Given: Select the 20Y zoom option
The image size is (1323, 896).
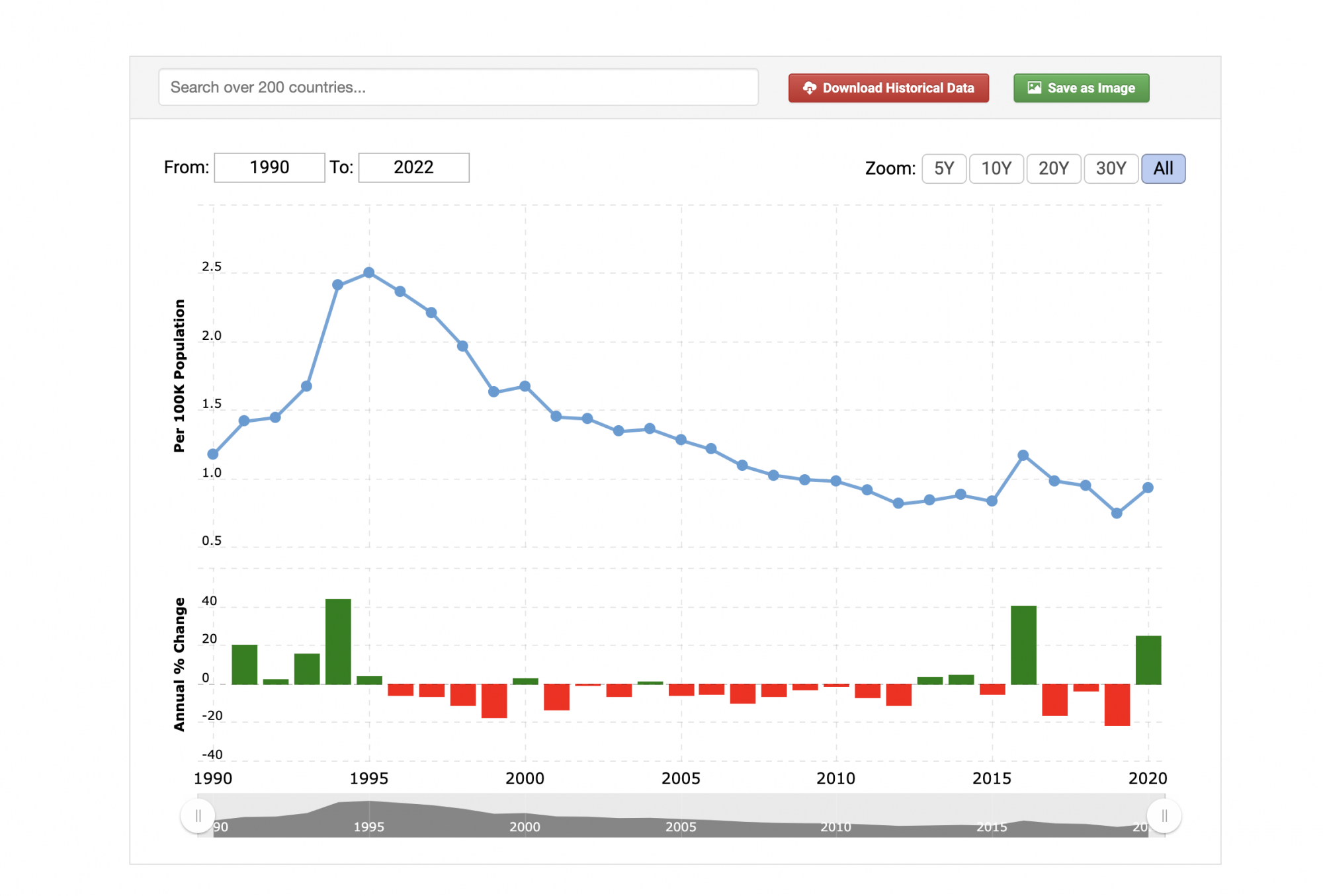Looking at the screenshot, I should tap(1053, 169).
